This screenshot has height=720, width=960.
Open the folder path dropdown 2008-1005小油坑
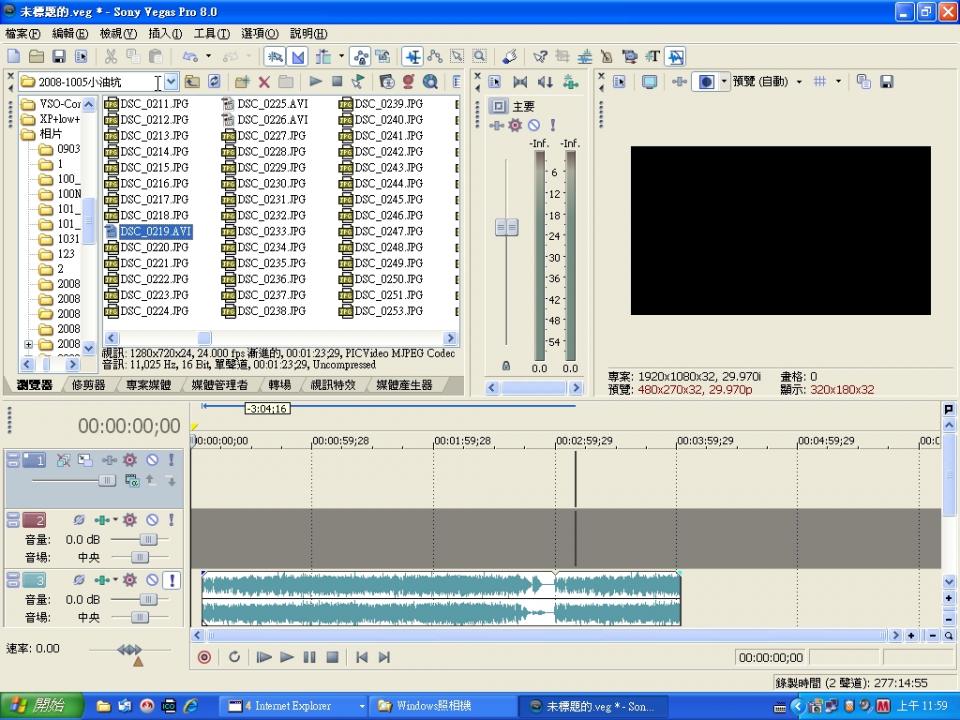pyautogui.click(x=171, y=82)
